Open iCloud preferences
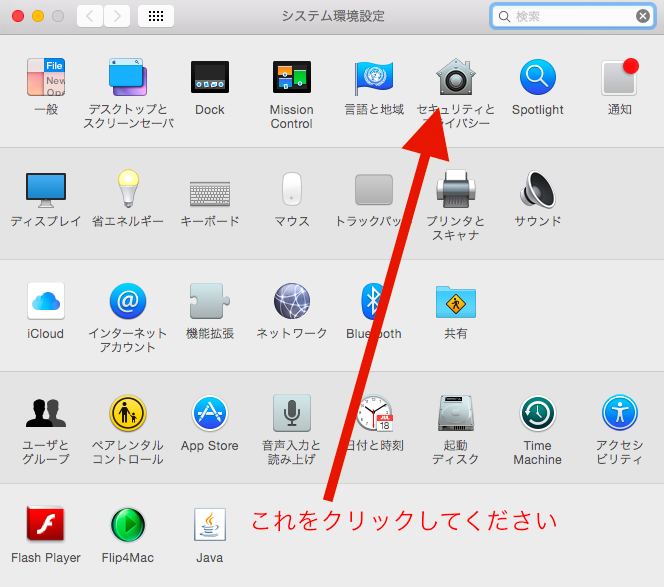 click(46, 301)
